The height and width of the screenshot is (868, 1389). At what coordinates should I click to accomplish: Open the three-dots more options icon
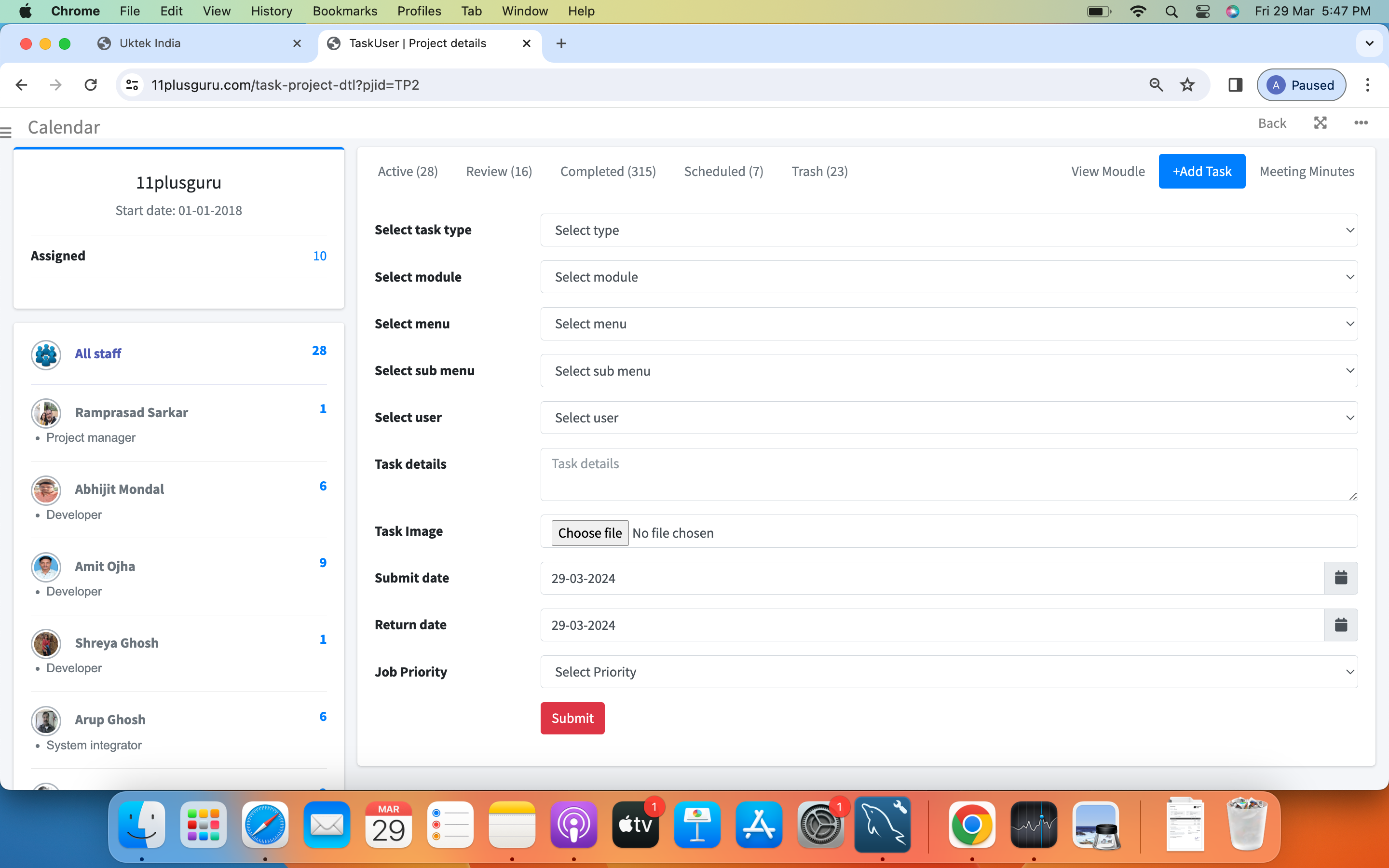click(x=1361, y=123)
